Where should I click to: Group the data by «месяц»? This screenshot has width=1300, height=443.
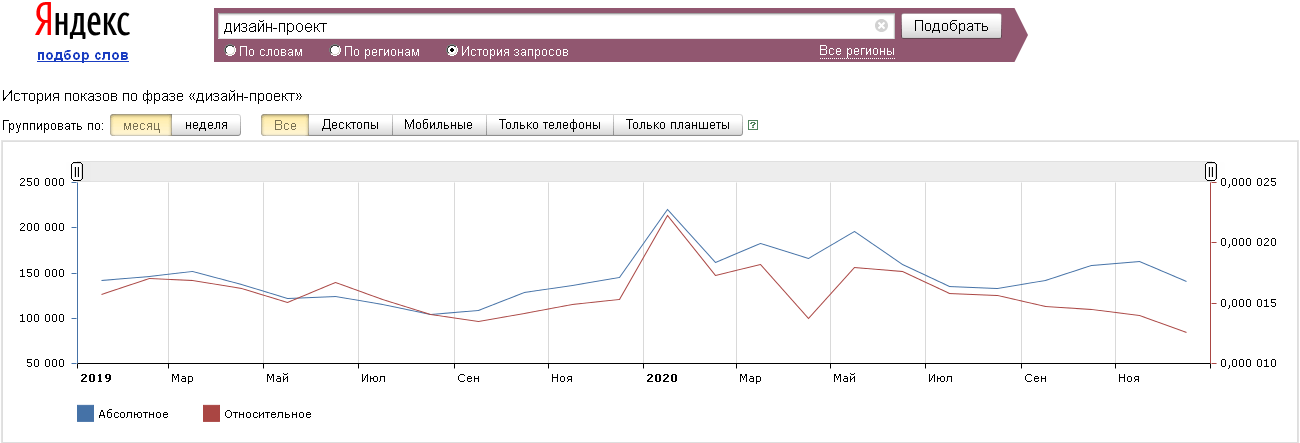point(141,125)
